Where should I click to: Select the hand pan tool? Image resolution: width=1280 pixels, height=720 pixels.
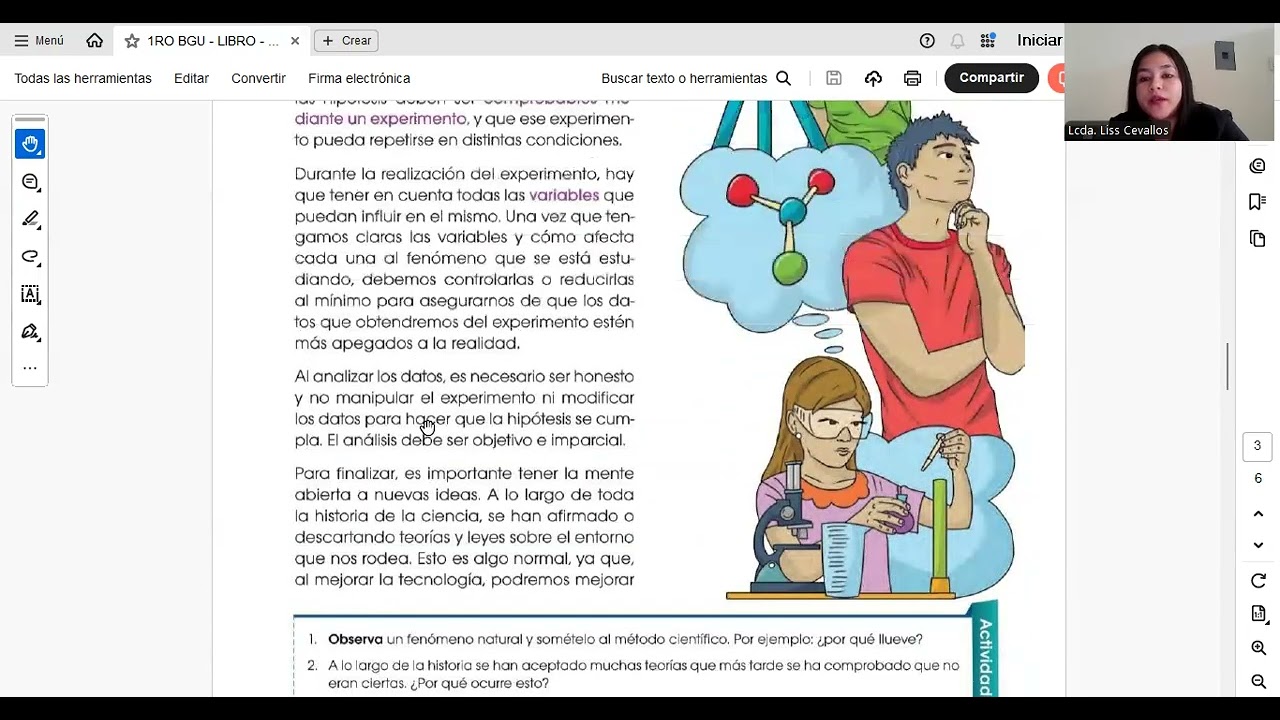pos(30,144)
